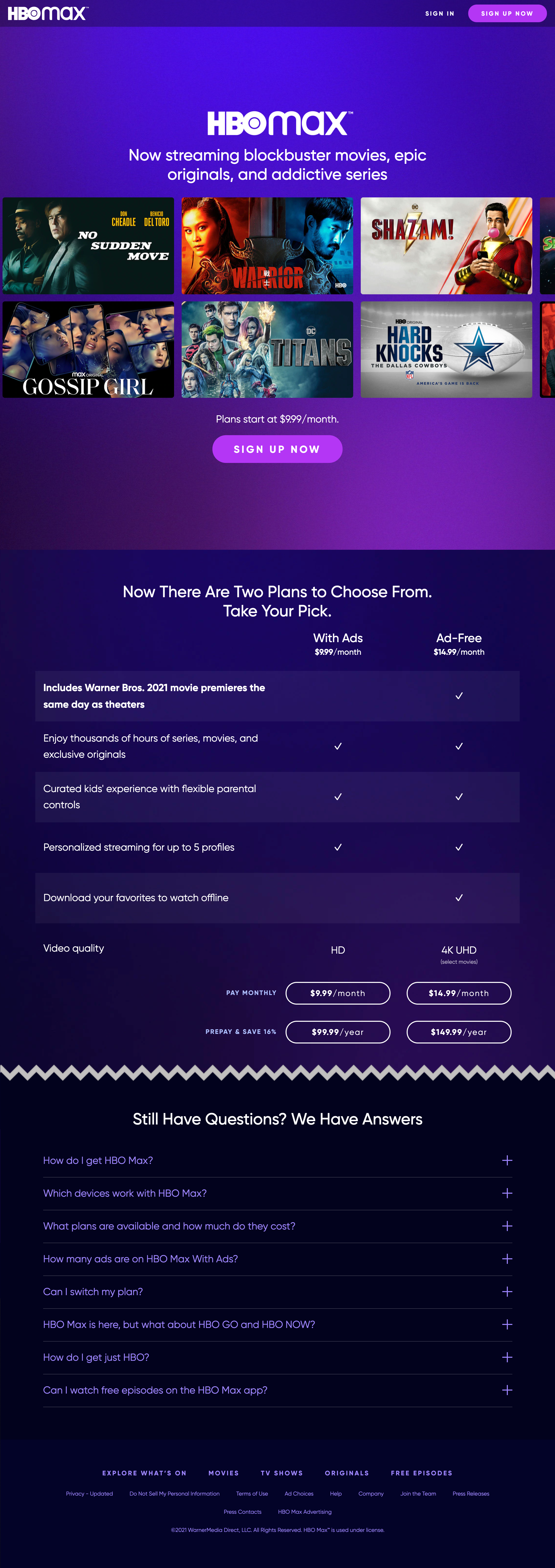Click plus icon beside "How do I get just HBO?"
This screenshot has width=555, height=1568.
pyautogui.click(x=506, y=1357)
